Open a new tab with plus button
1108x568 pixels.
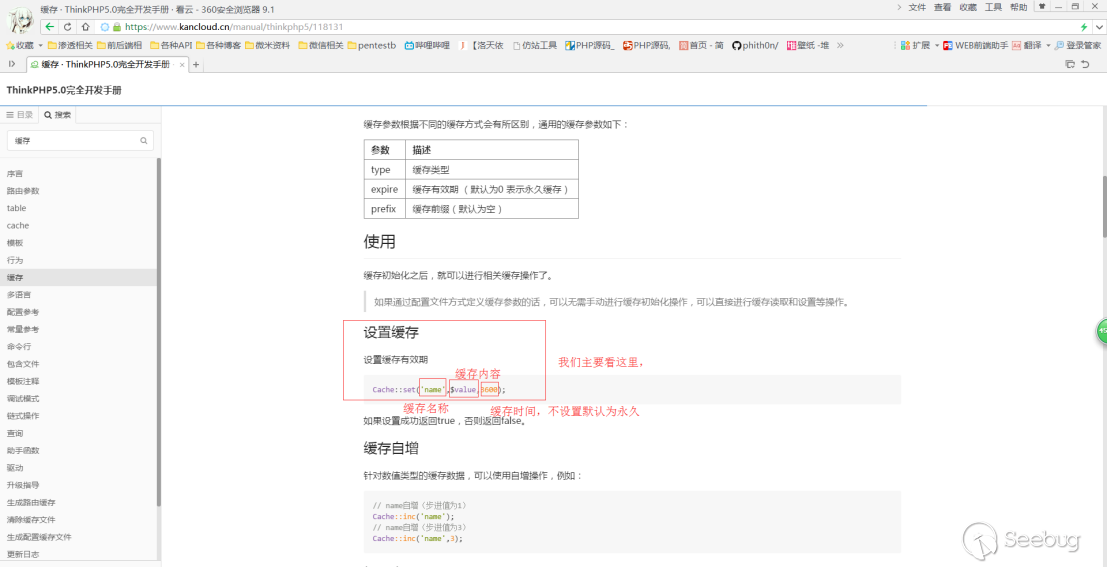click(196, 64)
